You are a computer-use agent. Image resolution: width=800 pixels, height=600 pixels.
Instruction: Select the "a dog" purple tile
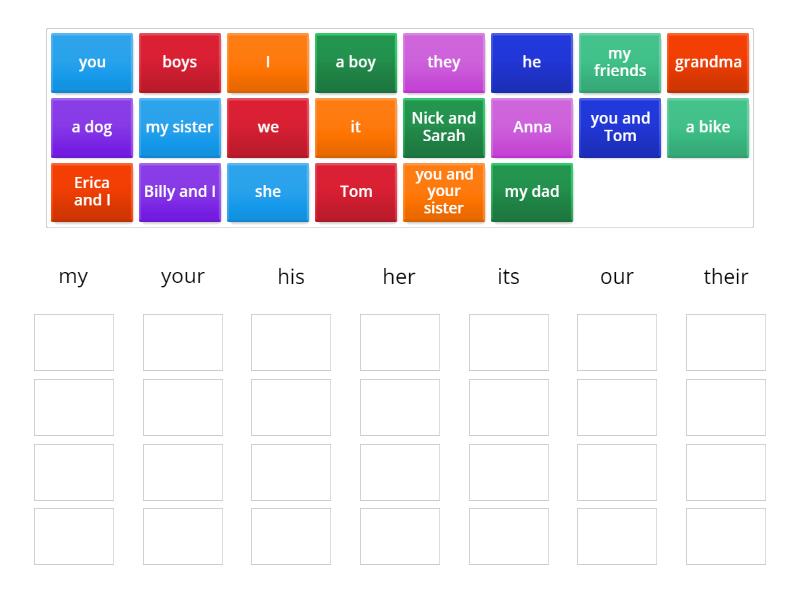pyautogui.click(x=91, y=127)
